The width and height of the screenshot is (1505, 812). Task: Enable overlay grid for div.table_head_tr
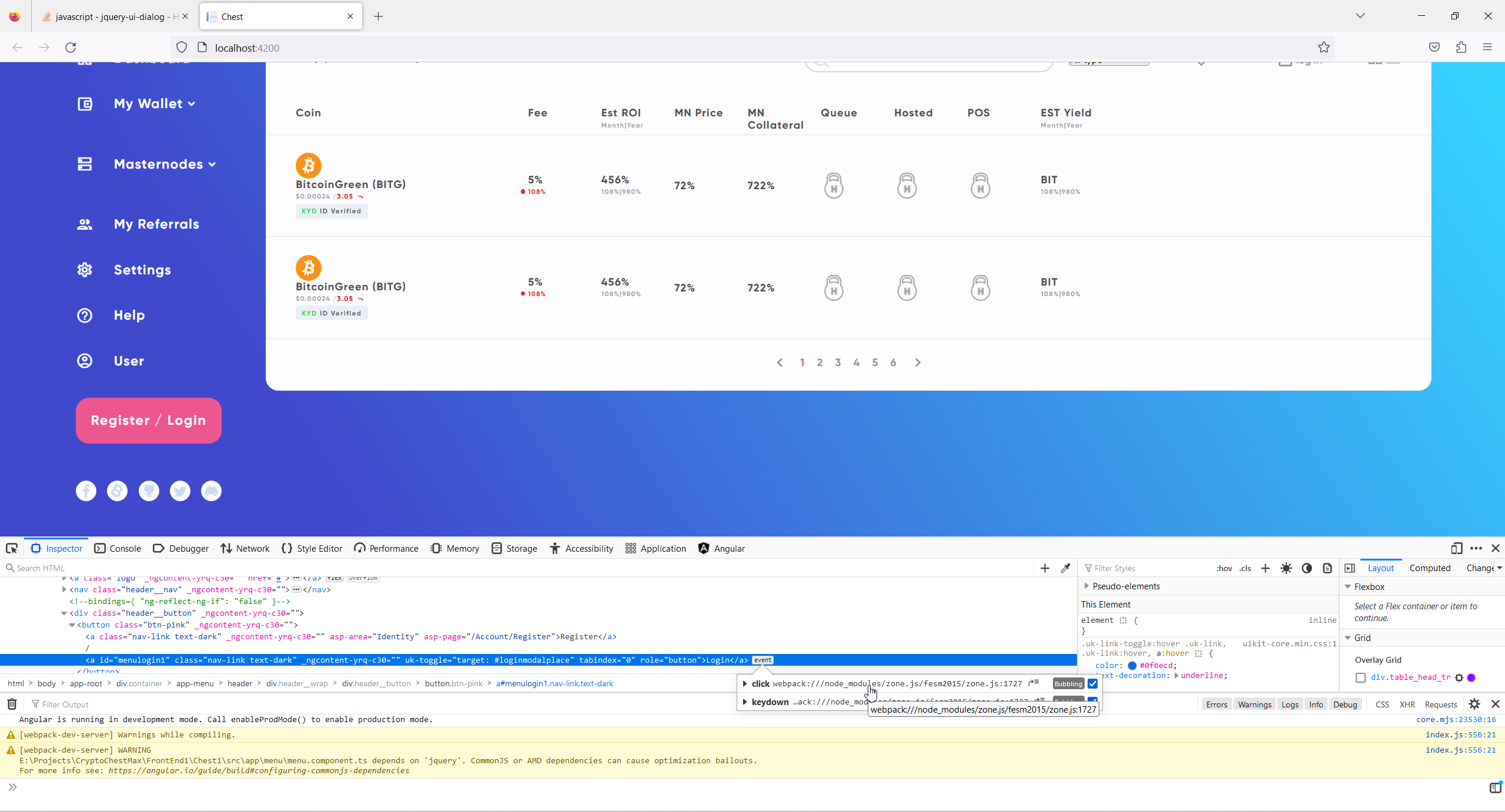(1360, 677)
